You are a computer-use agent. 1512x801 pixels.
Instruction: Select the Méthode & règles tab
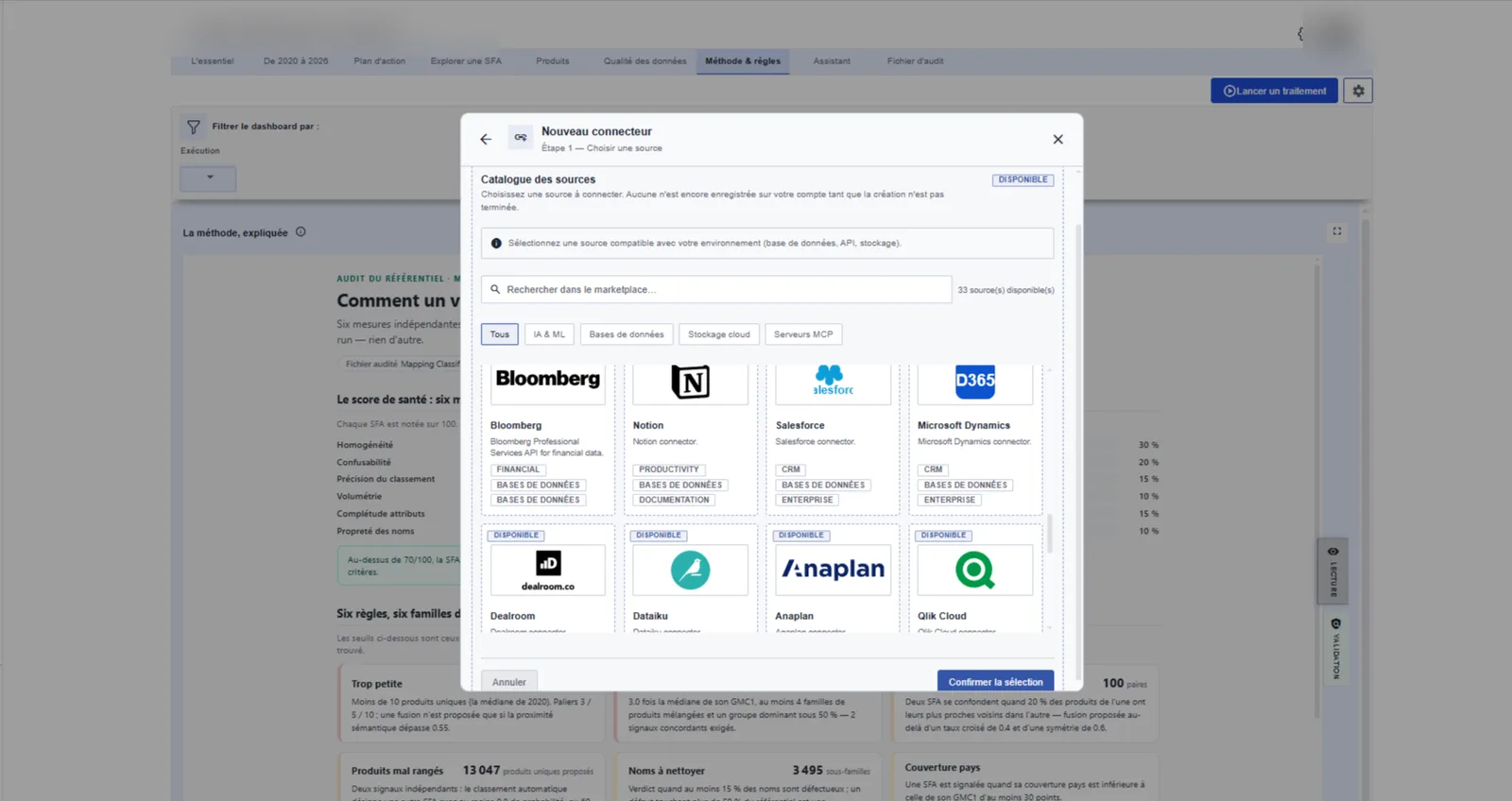[743, 61]
